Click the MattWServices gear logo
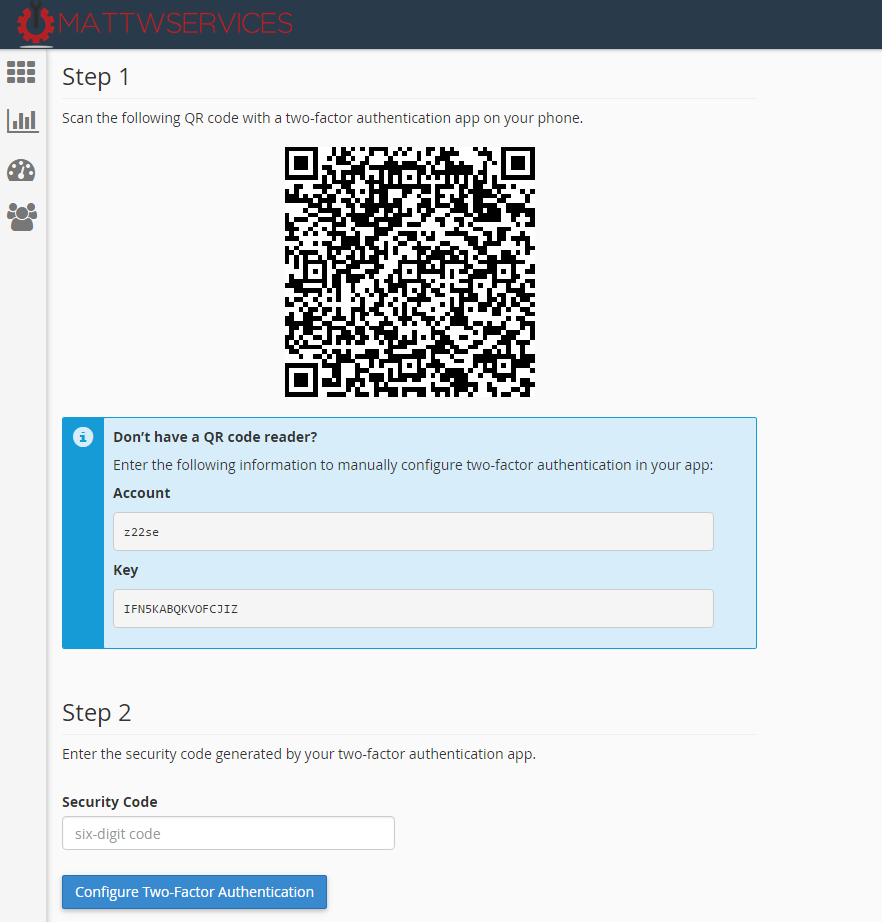882x922 pixels. [35, 24]
